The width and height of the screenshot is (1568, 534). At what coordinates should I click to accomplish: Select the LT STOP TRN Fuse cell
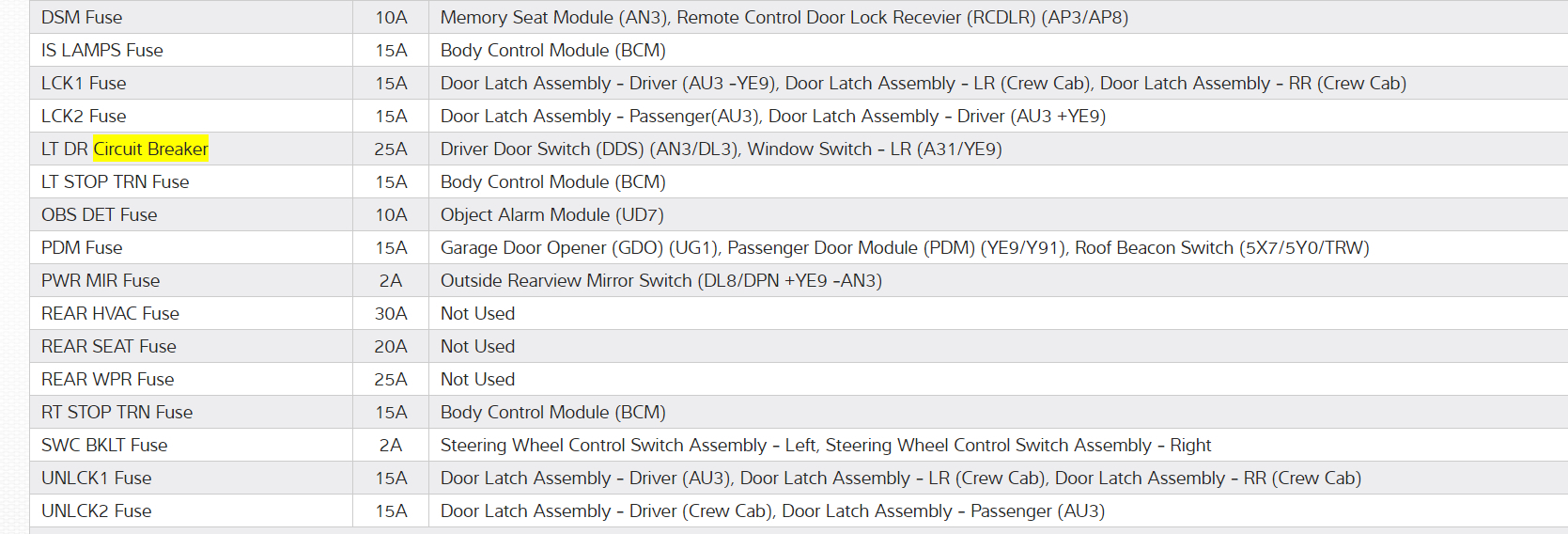click(115, 181)
